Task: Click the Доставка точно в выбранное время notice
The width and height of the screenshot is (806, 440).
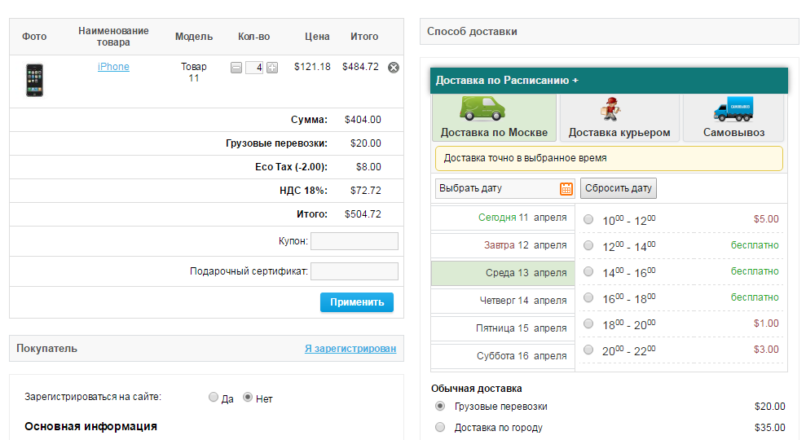Action: 609,158
